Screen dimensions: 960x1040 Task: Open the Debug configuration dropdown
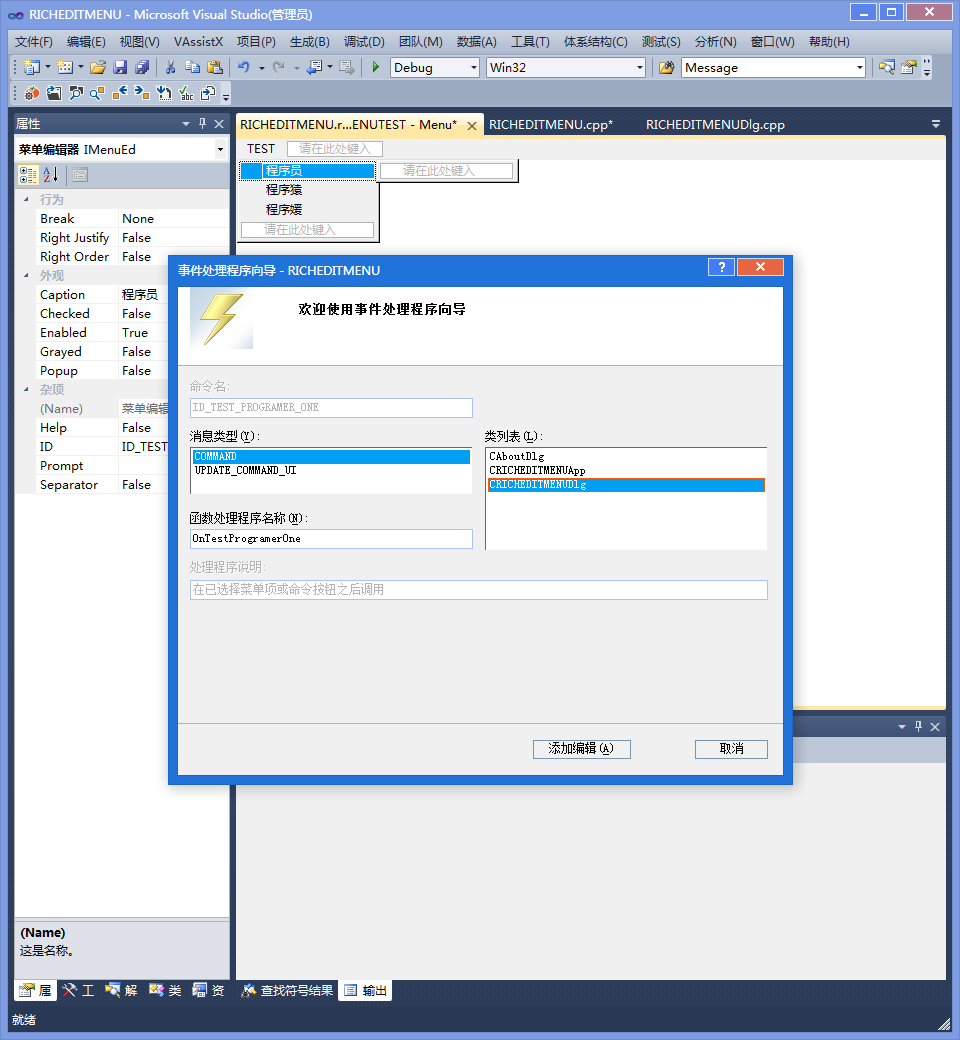474,68
